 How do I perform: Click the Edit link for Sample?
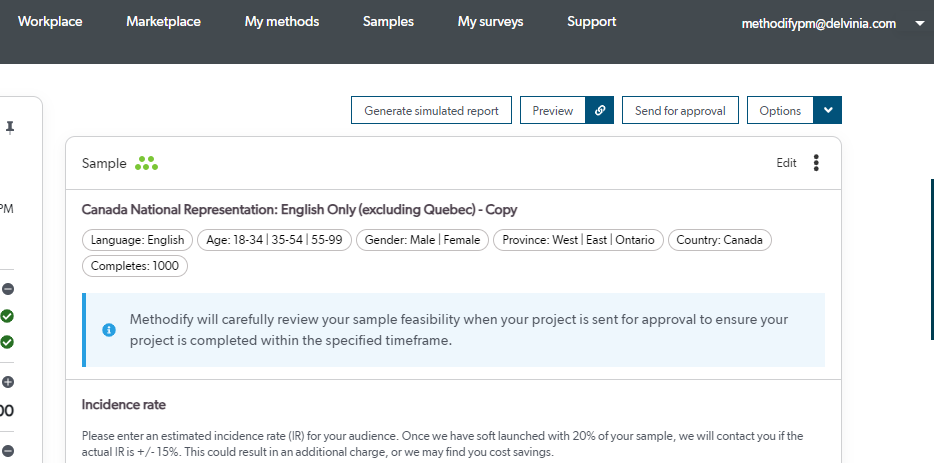[x=787, y=163]
